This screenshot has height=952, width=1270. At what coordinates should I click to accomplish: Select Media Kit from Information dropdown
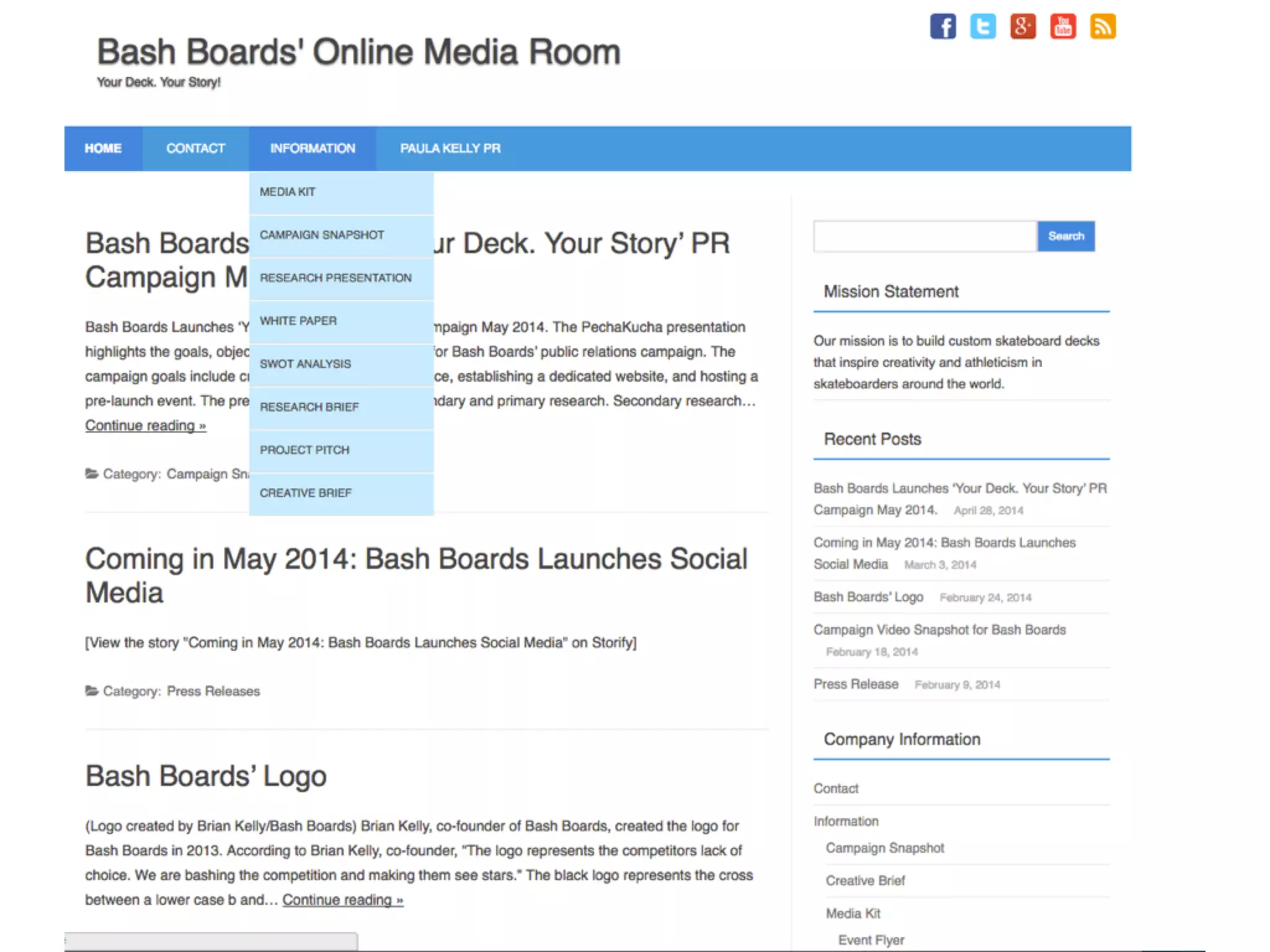288,192
